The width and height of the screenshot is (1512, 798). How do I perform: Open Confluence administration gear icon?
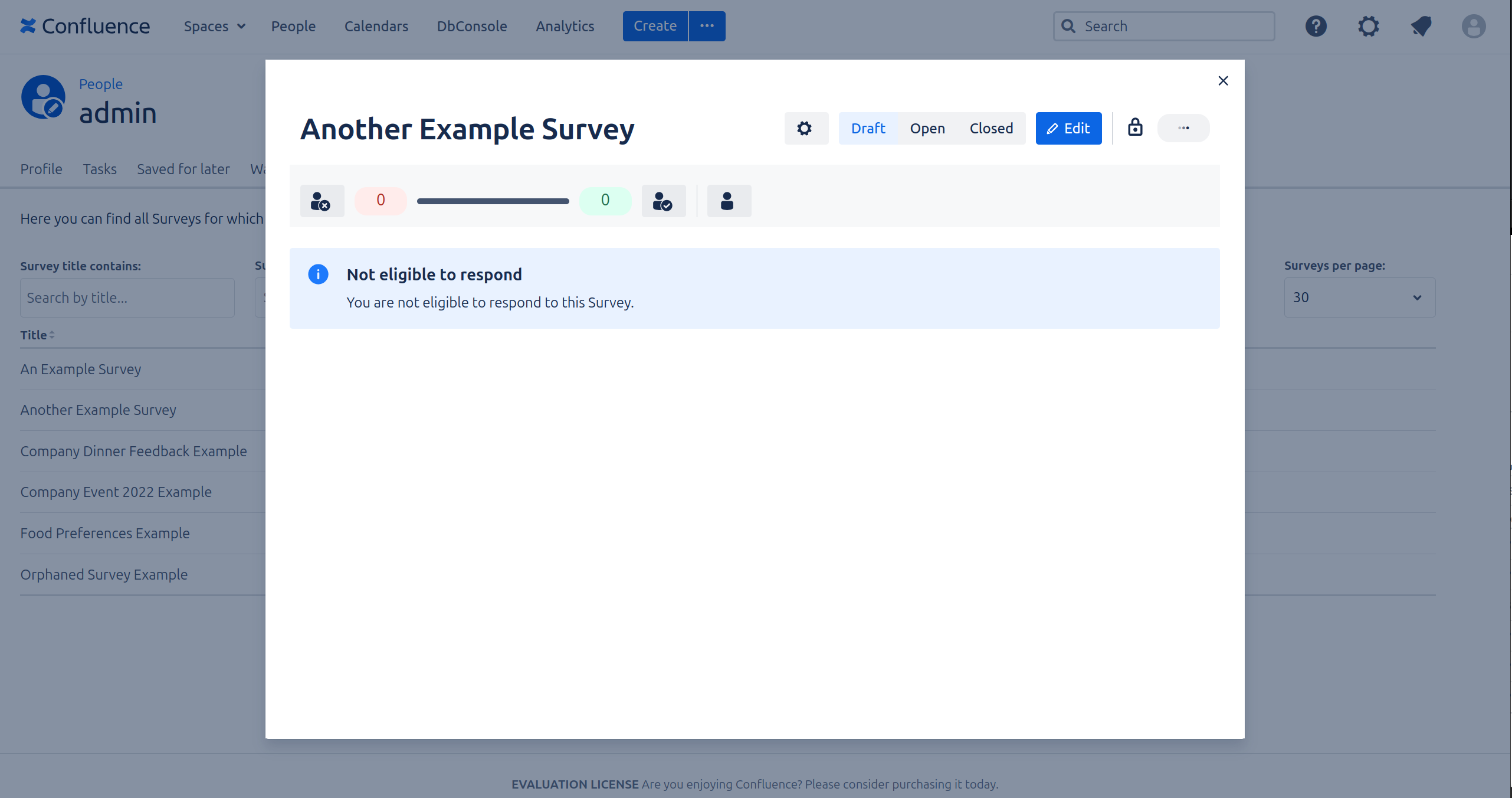pos(1368,27)
